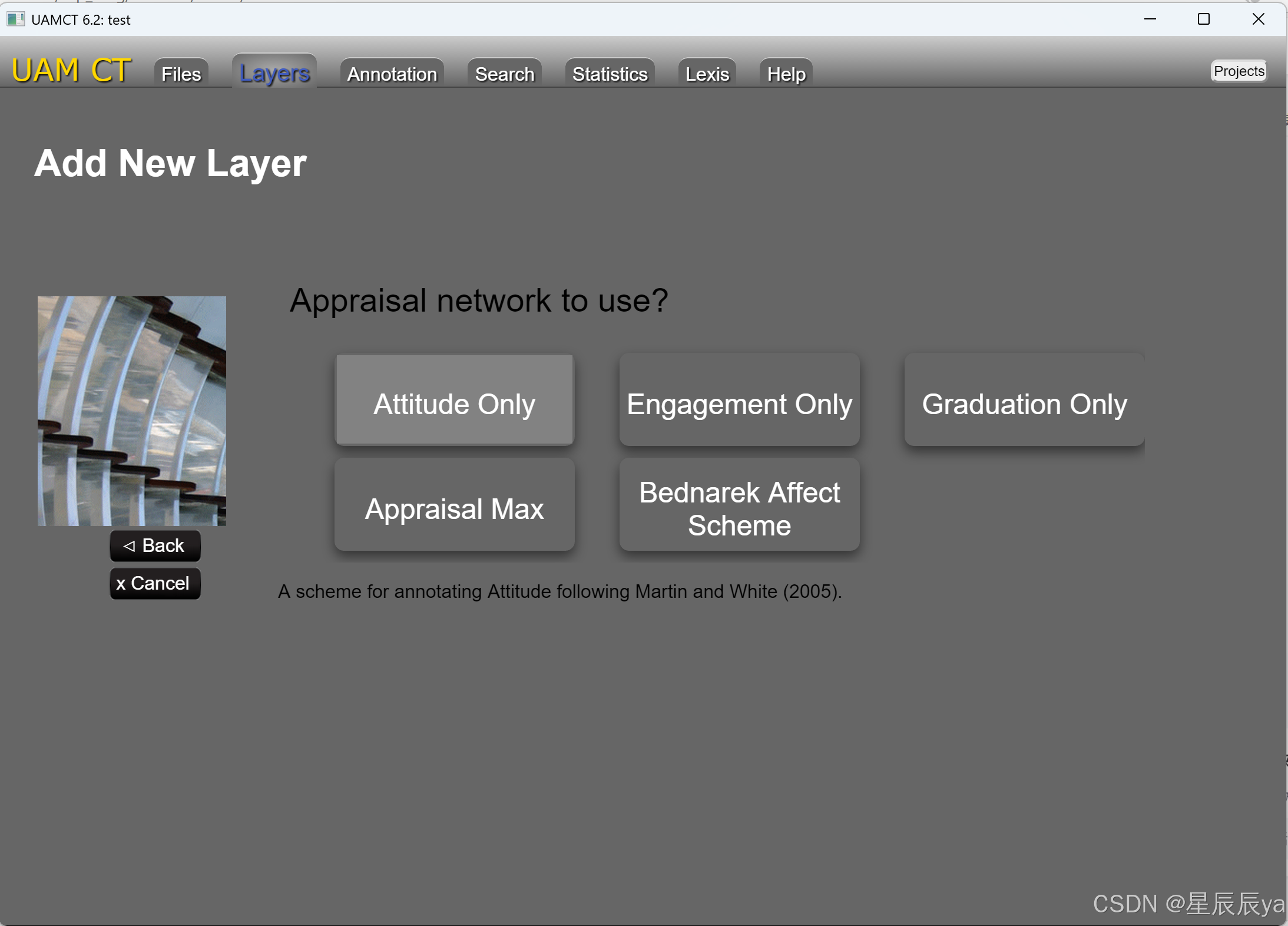1288x926 pixels.
Task: Click the lighthouse lens thumbnail image
Action: pos(132,411)
